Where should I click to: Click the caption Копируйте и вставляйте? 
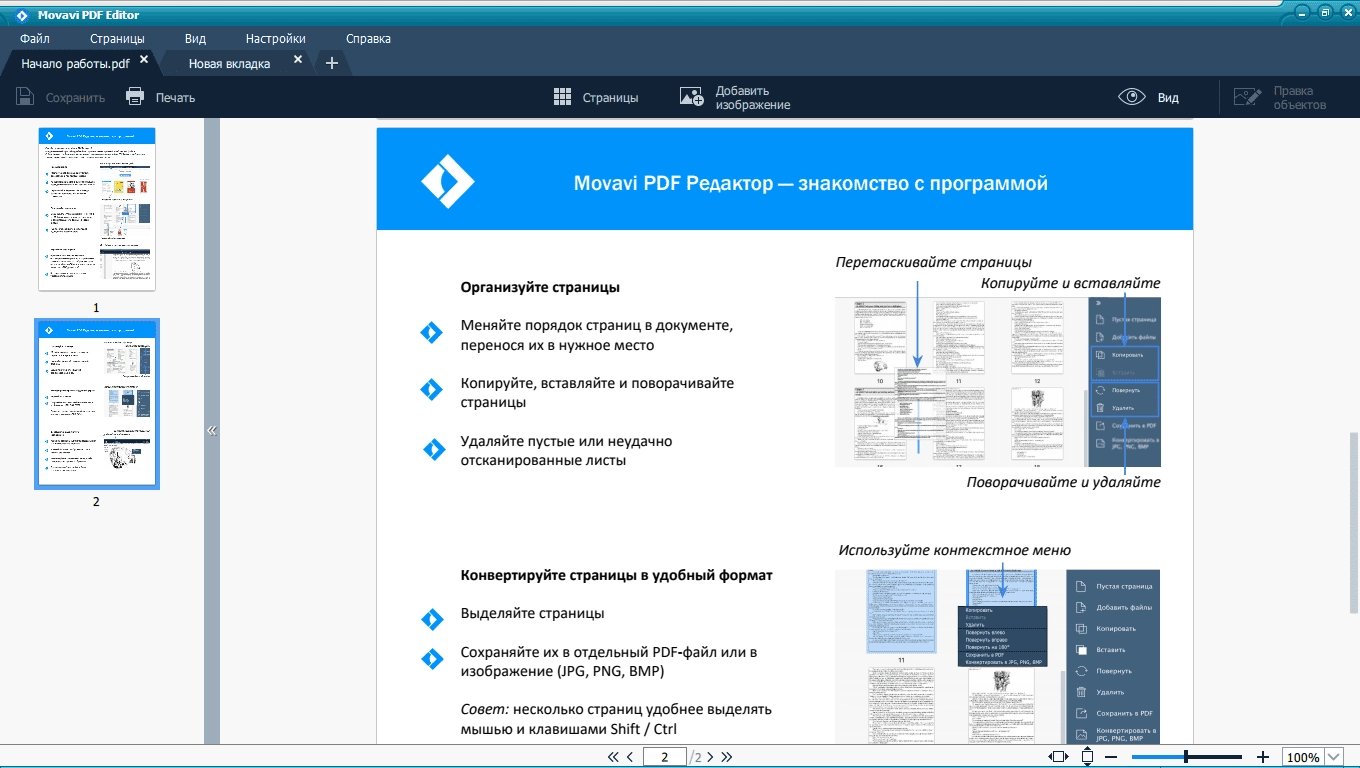pyautogui.click(x=1070, y=283)
